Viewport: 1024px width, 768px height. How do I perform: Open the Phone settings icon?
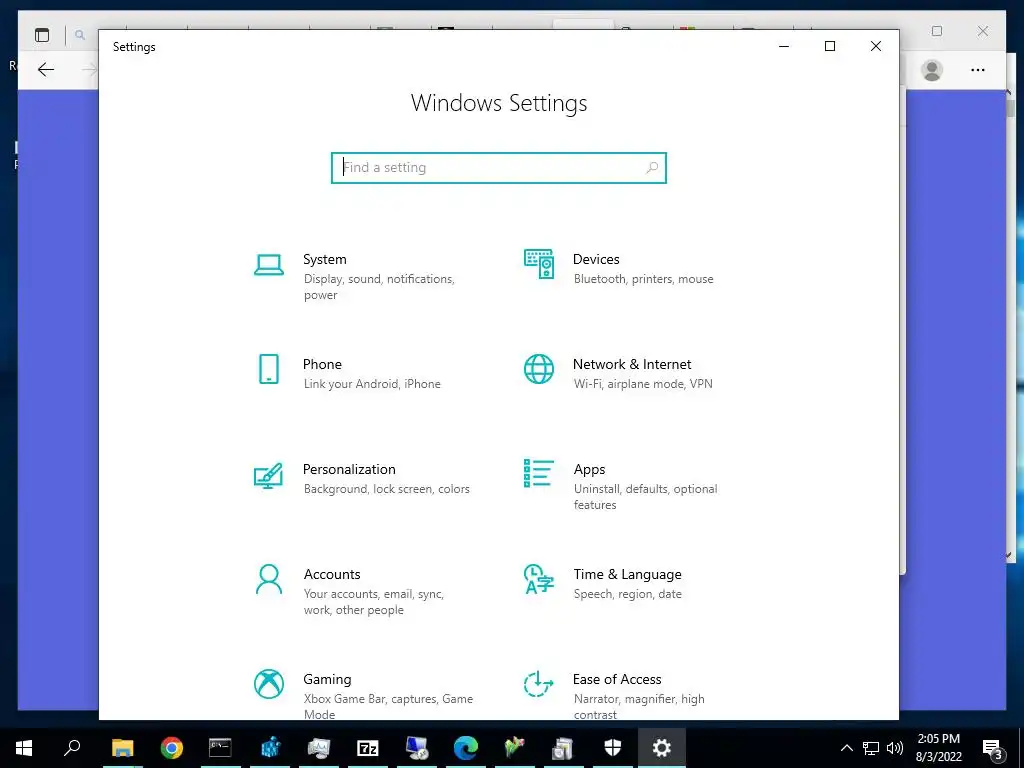pos(268,369)
